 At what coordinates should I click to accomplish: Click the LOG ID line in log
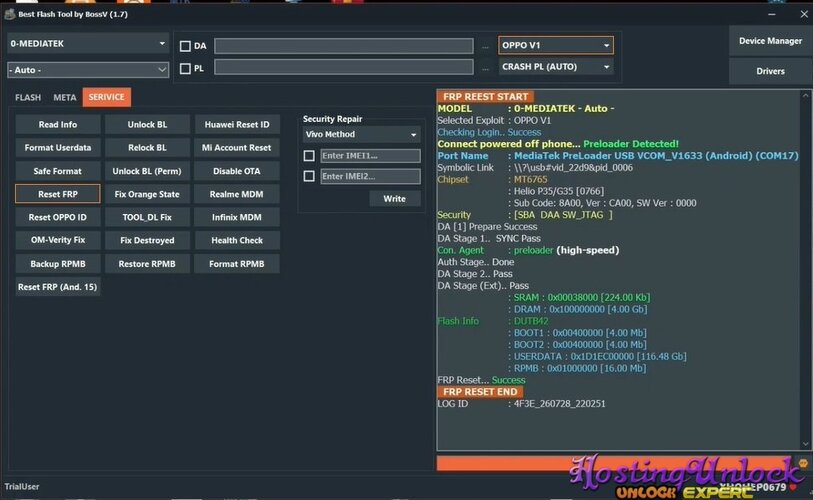pyautogui.click(x=522, y=404)
